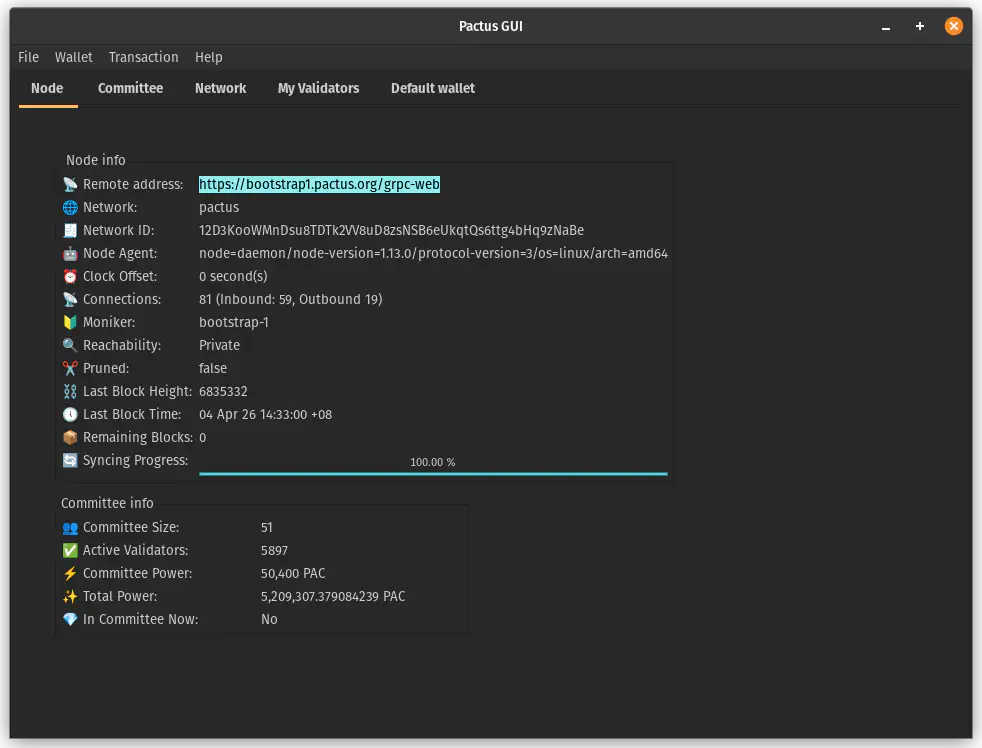Viewport: 982px width, 748px height.
Task: Click the globe icon next to Network
Action: tap(70, 207)
